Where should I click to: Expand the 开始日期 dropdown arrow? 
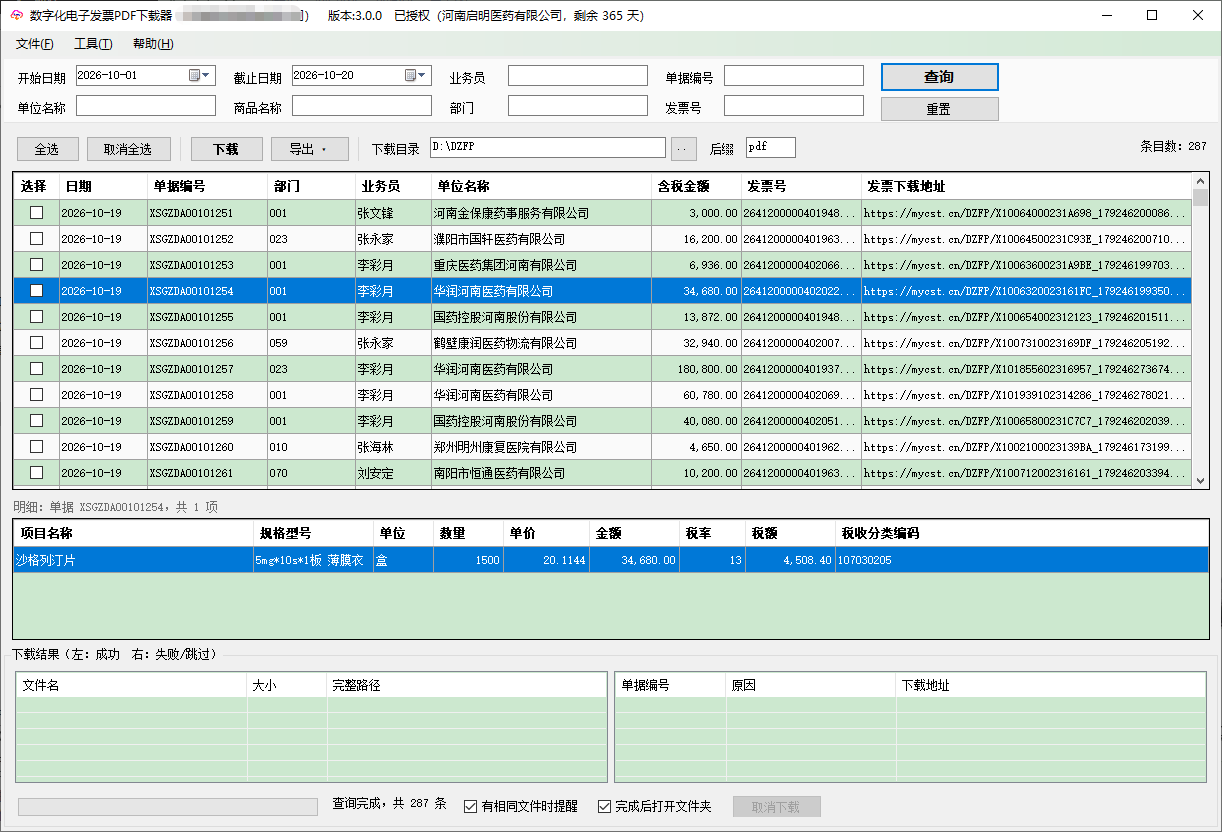207,75
